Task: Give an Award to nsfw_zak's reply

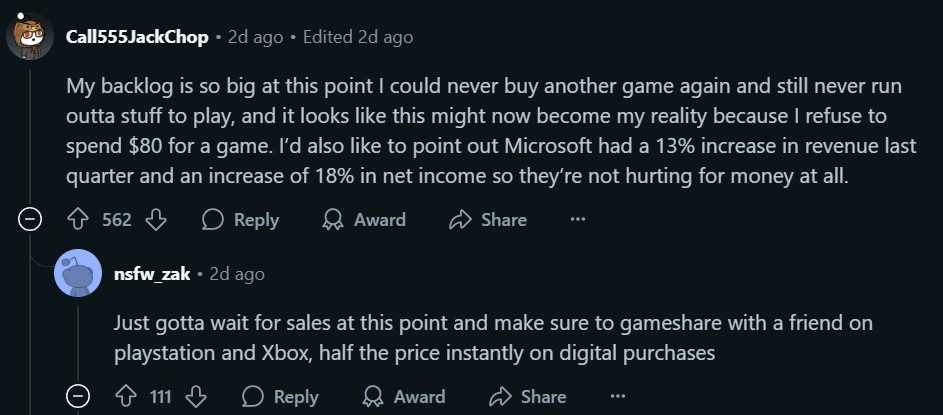Action: coord(404,397)
